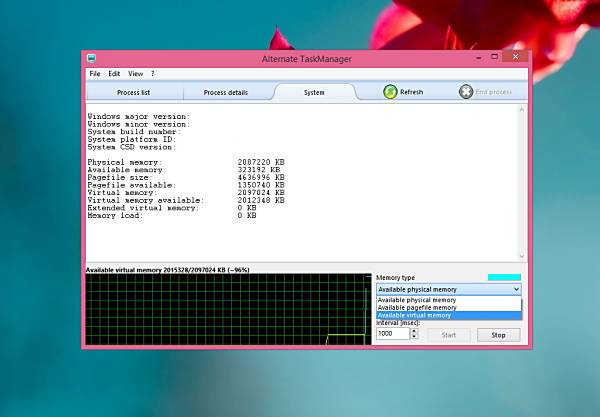Image resolution: width=600 pixels, height=417 pixels.
Task: Increase interval with spinner up arrow
Action: coord(414,331)
